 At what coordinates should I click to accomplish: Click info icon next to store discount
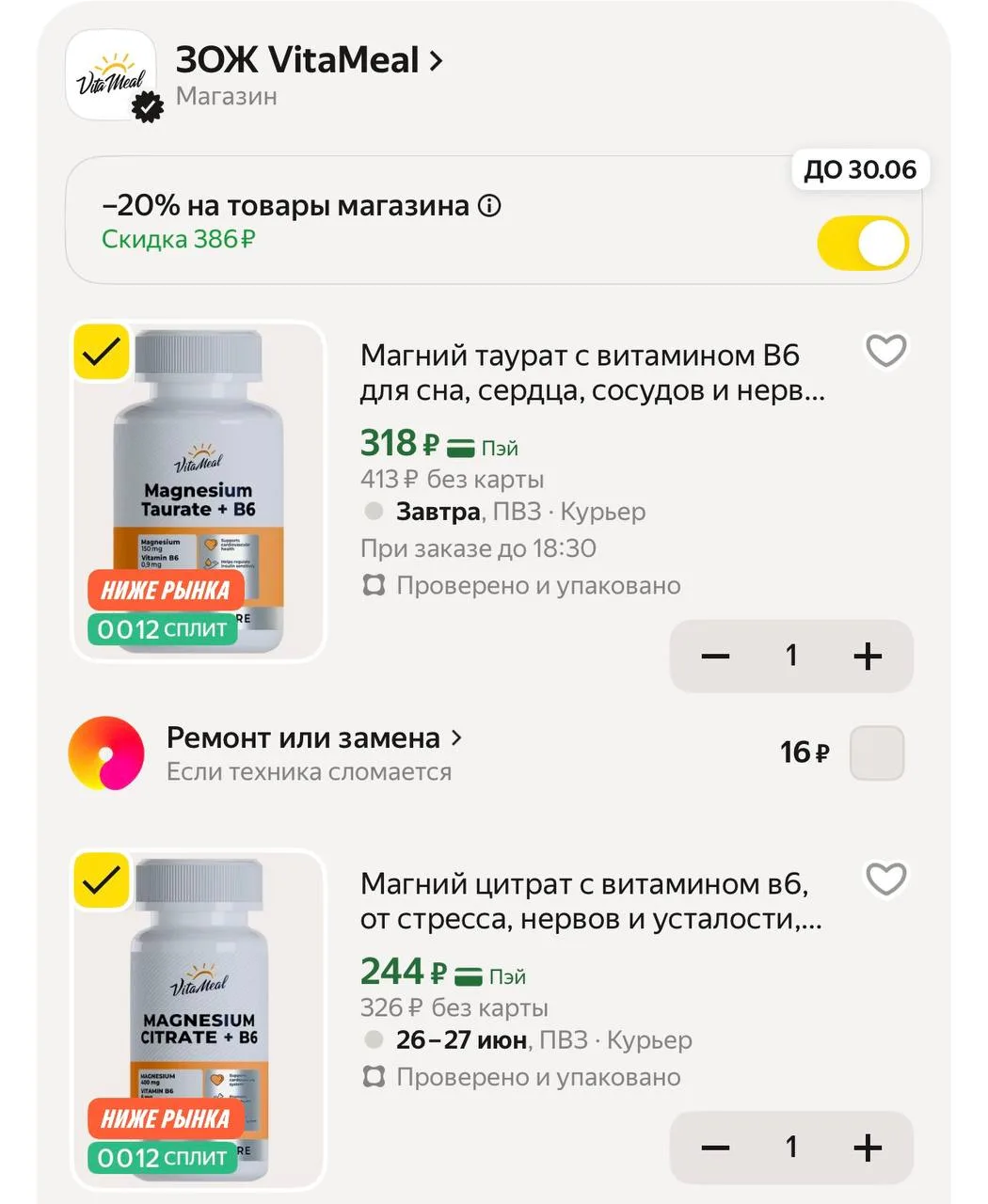point(489,205)
